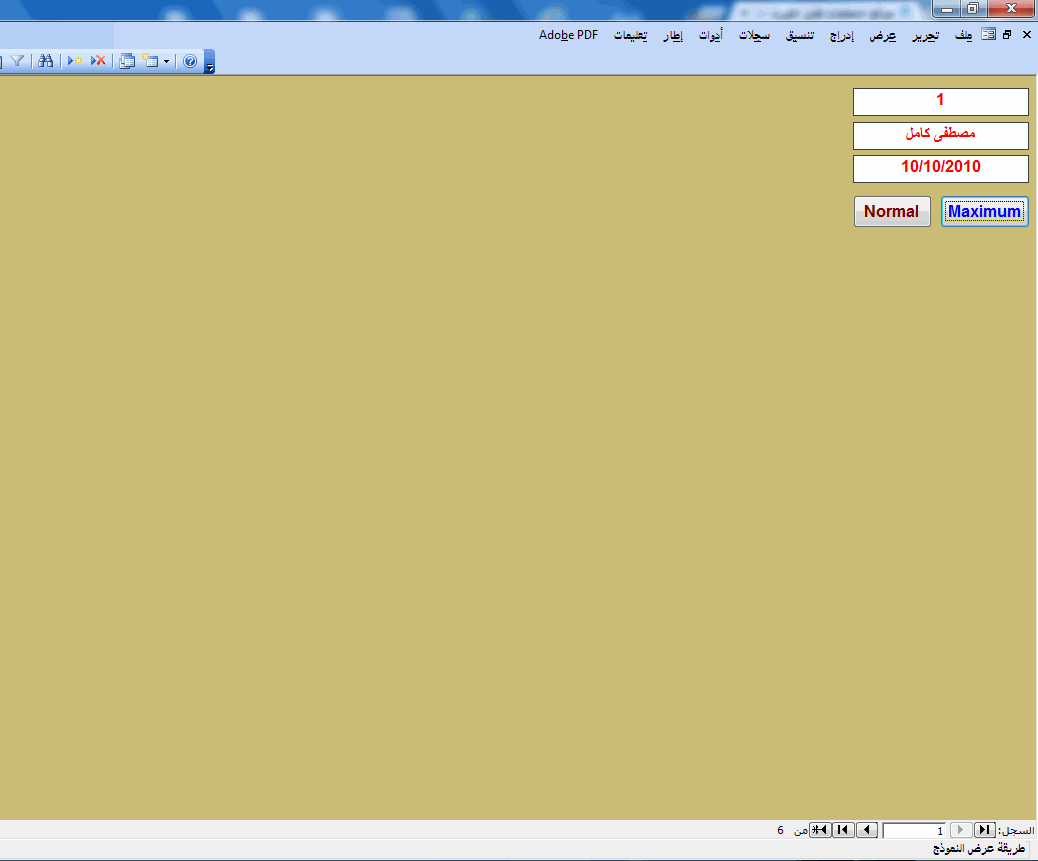Click the Maximum button

pos(984,212)
